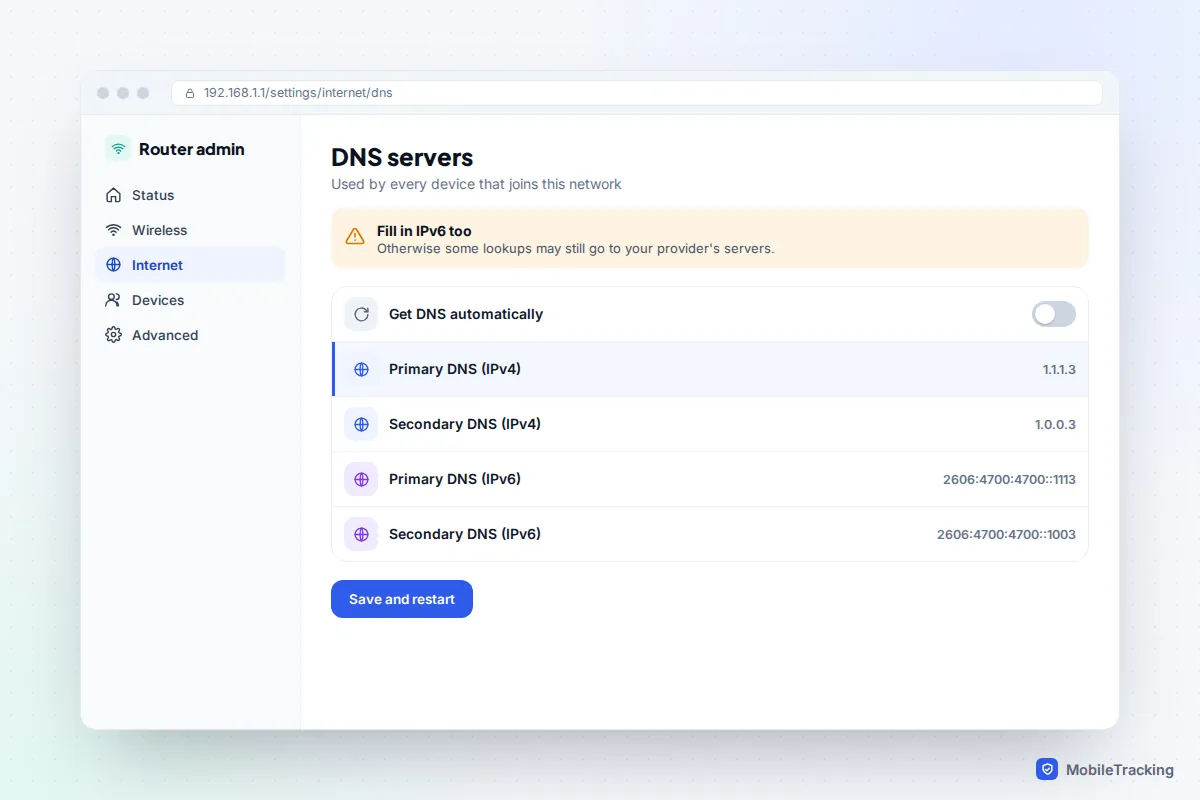
Task: Edit the Secondary DNS (IPv4) value 1.0.0.3
Action: pyautogui.click(x=1055, y=424)
